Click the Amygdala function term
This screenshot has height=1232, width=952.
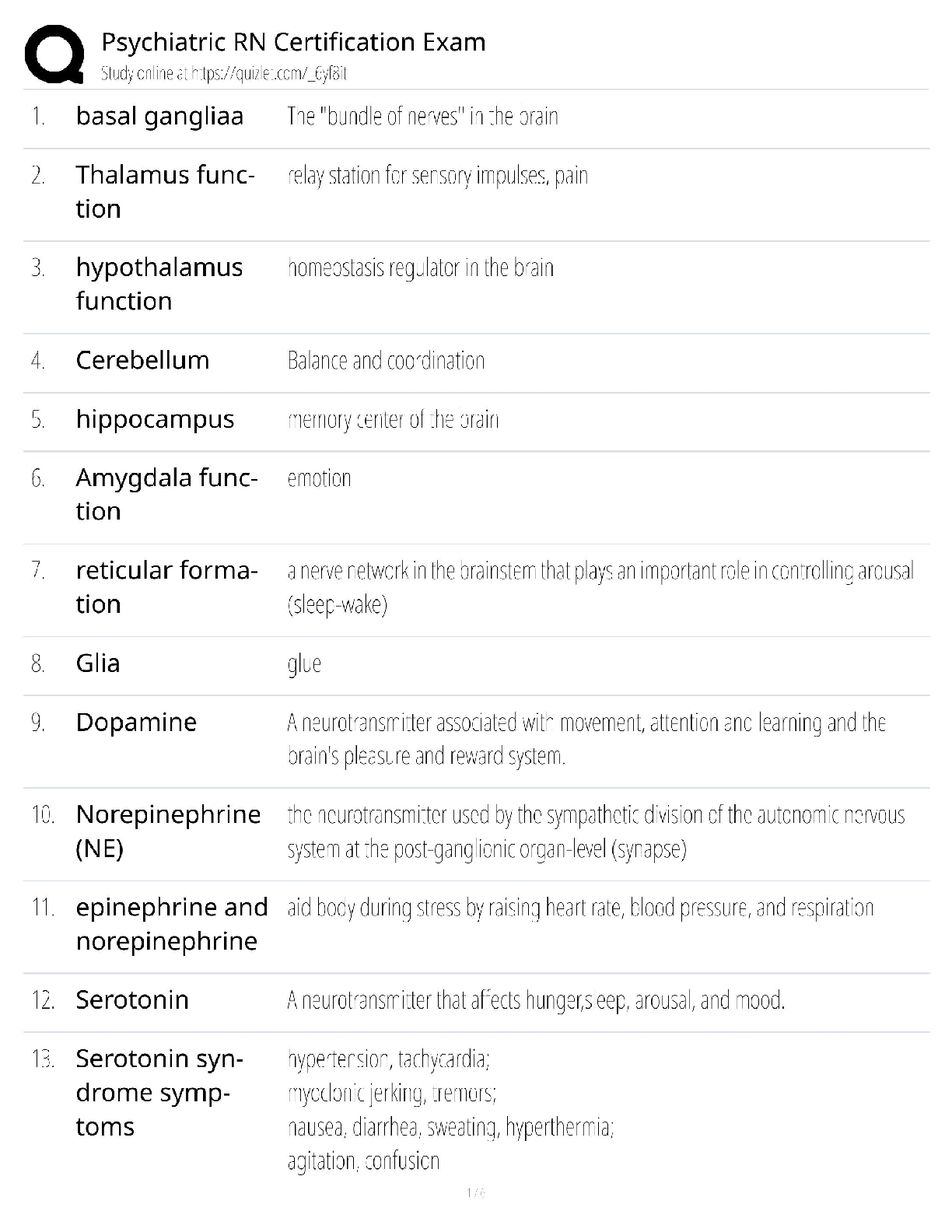pos(166,494)
